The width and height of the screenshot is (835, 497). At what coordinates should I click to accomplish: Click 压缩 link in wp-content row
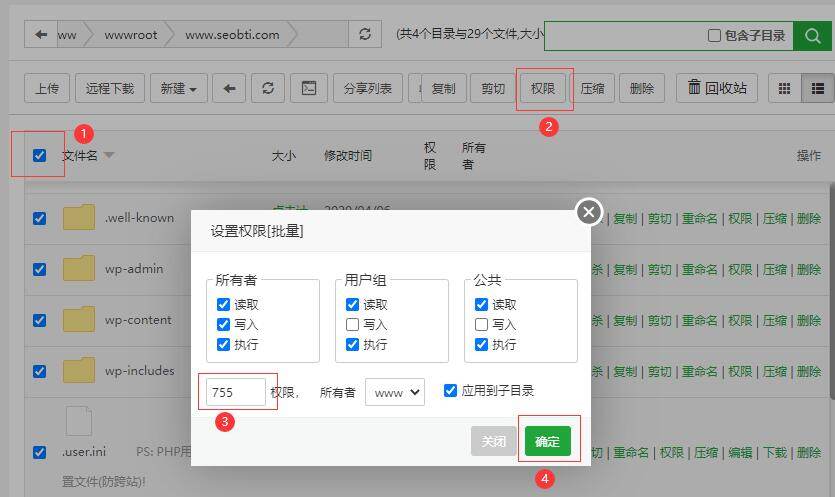[x=774, y=321]
